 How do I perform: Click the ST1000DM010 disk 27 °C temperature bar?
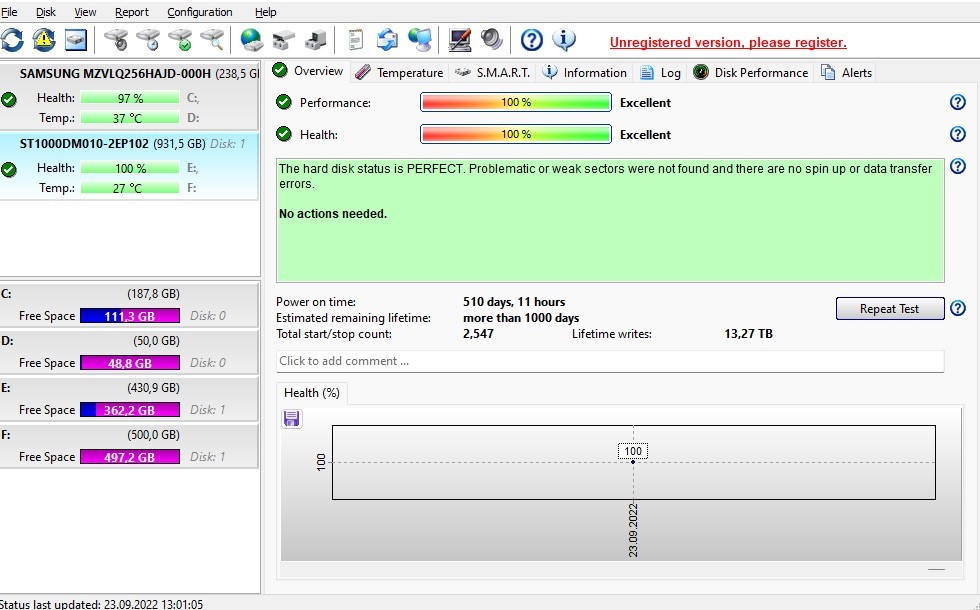coord(130,188)
